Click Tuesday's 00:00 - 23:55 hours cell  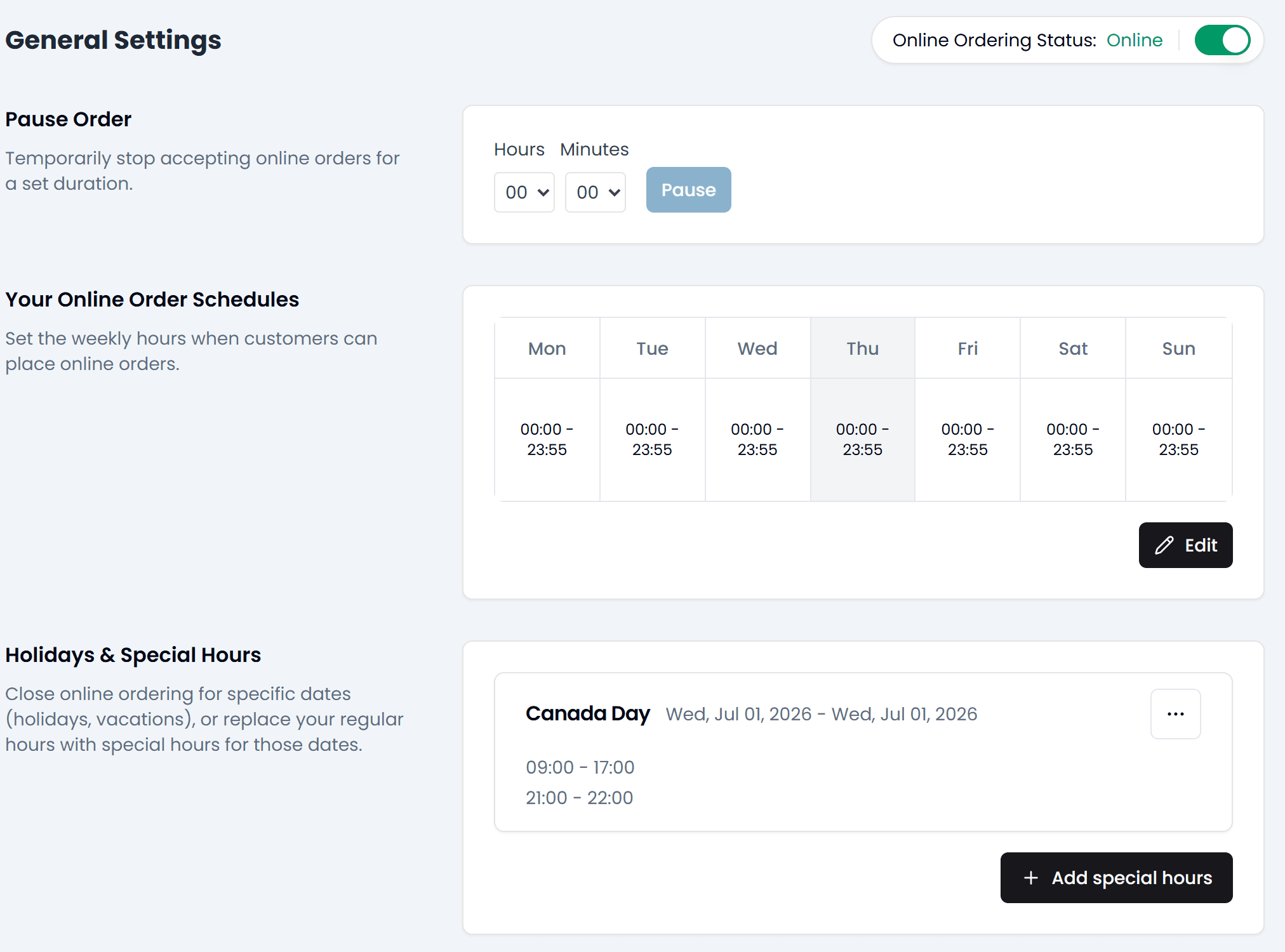click(x=653, y=440)
